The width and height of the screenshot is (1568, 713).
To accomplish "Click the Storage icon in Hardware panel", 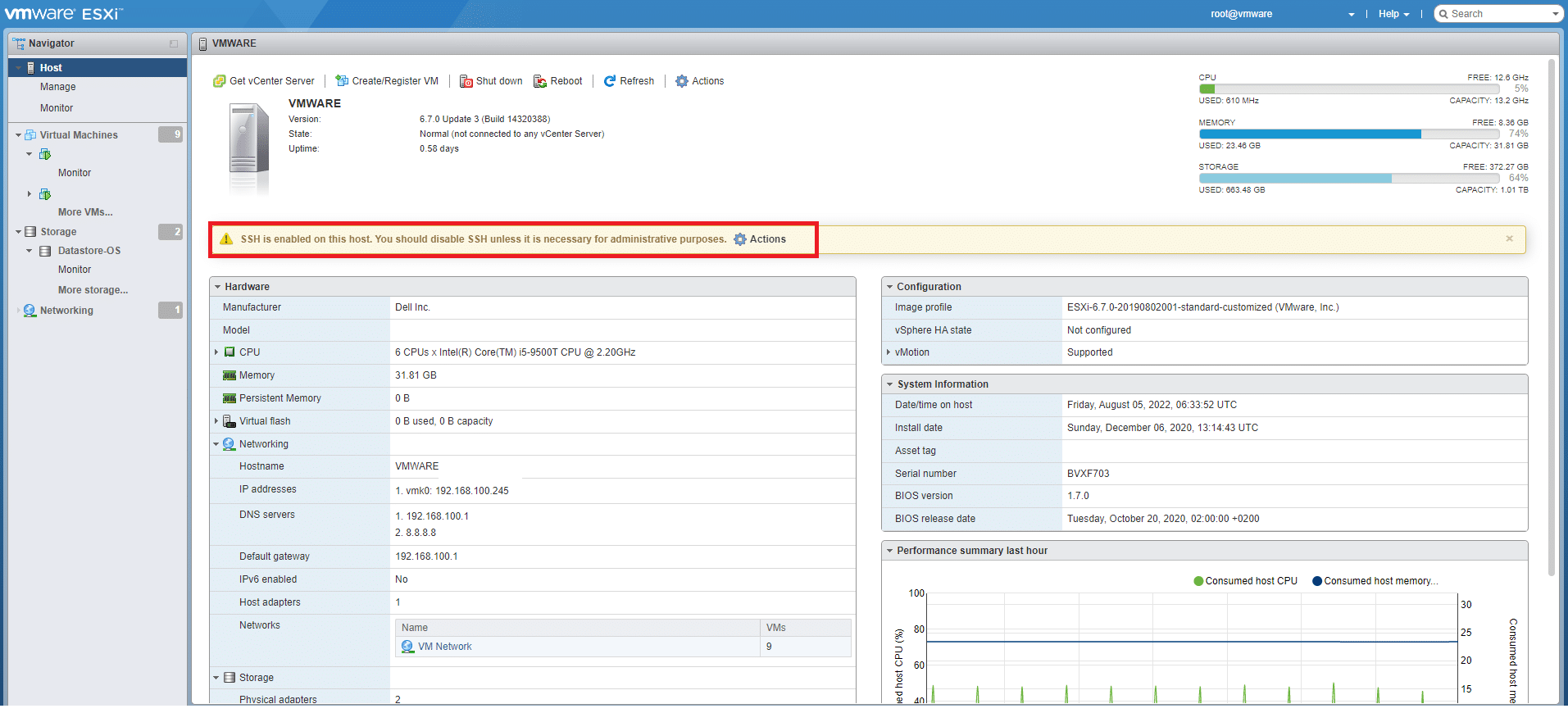I will point(230,678).
